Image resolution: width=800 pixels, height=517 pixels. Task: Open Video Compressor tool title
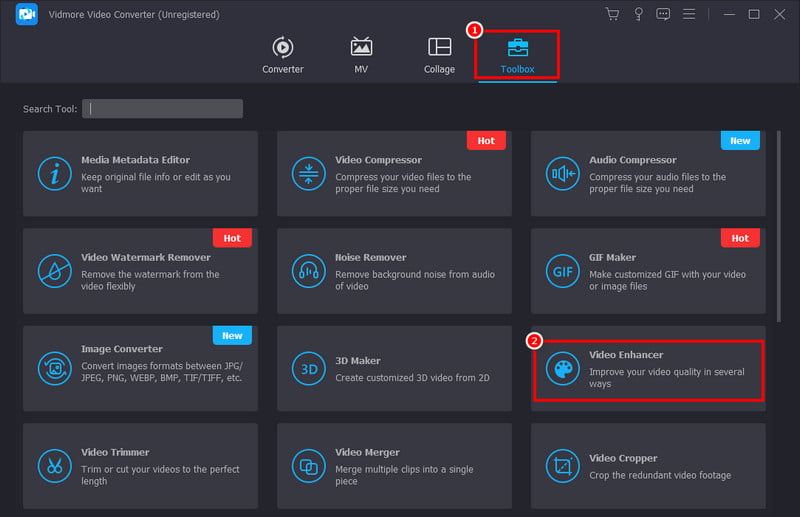(379, 160)
